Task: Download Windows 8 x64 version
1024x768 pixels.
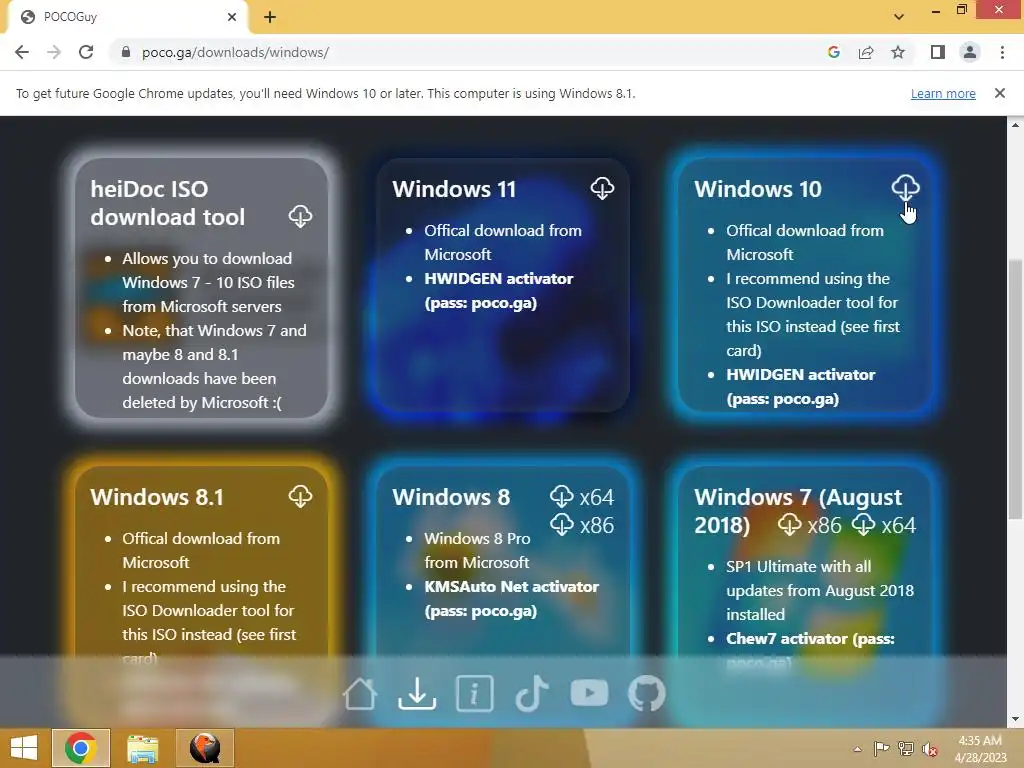Action: 582,497
